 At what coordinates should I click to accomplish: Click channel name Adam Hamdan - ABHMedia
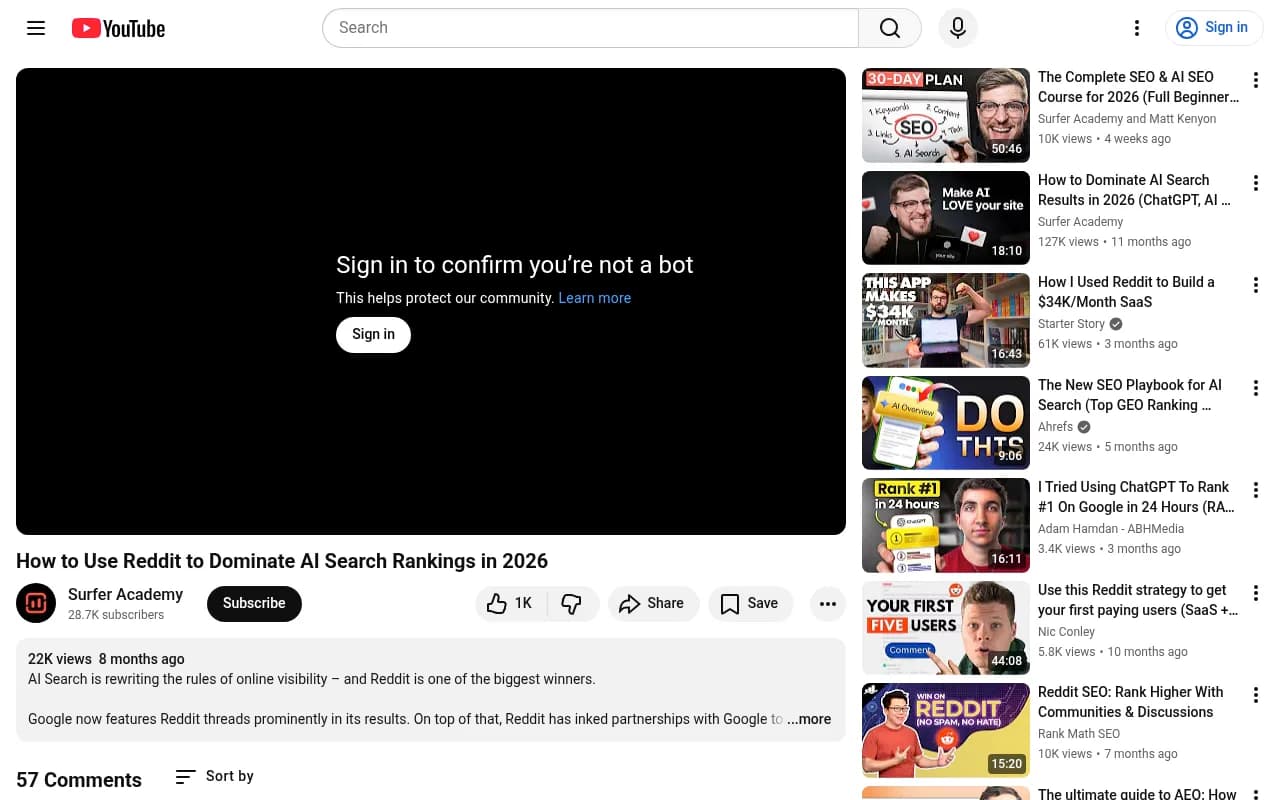1111,529
